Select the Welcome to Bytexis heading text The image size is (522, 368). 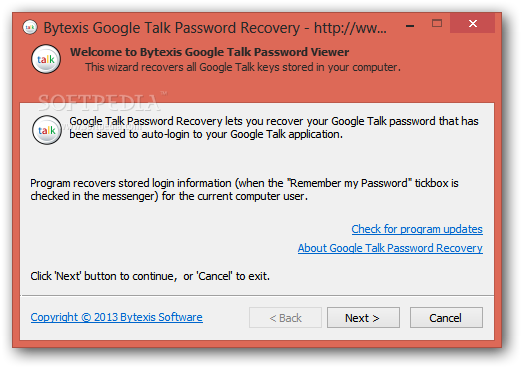coord(209,52)
